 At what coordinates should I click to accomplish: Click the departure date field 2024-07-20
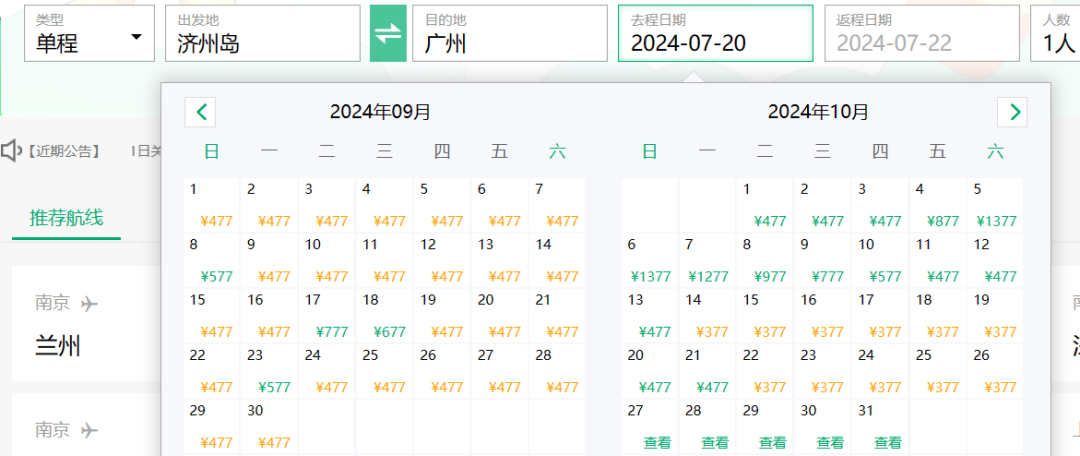click(716, 34)
